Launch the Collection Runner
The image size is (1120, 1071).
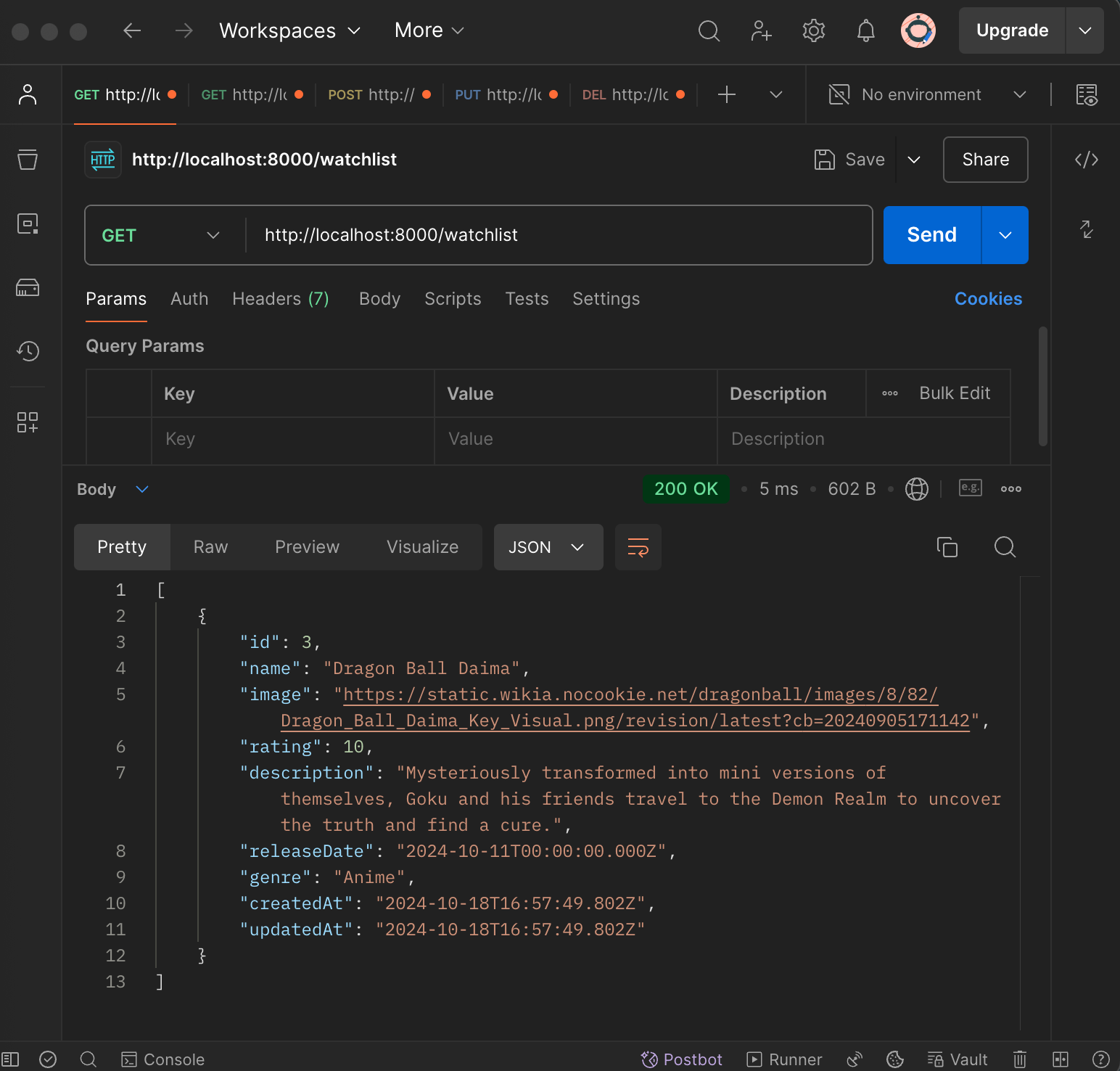click(783, 1059)
